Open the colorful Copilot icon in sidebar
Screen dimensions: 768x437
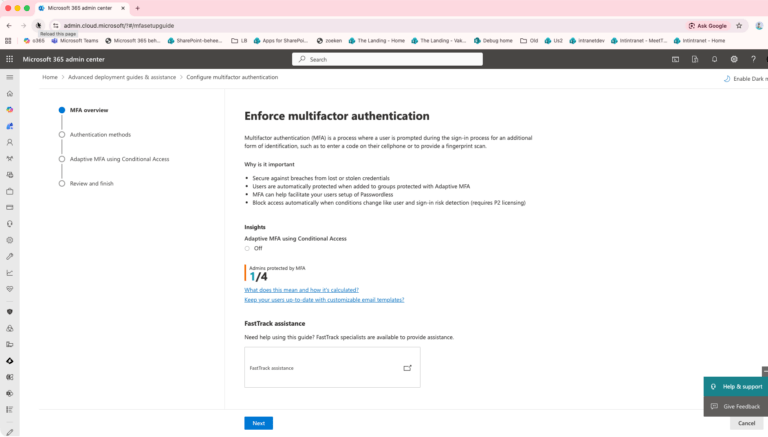(9, 110)
